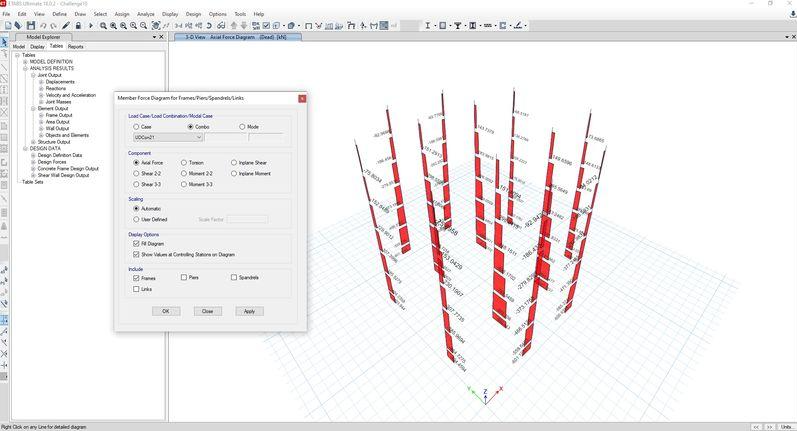Expand the Frame Output tree node
This screenshot has width=797, height=431.
click(41, 115)
